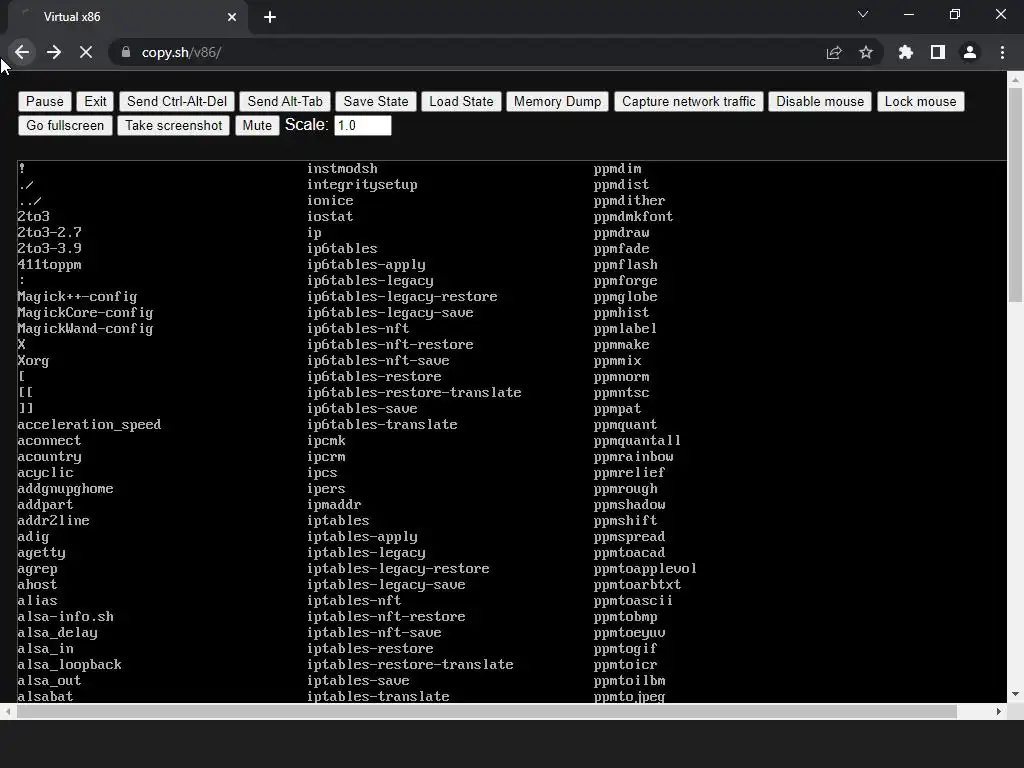This screenshot has height=768, width=1024.
Task: Click Save State
Action: [x=376, y=101]
